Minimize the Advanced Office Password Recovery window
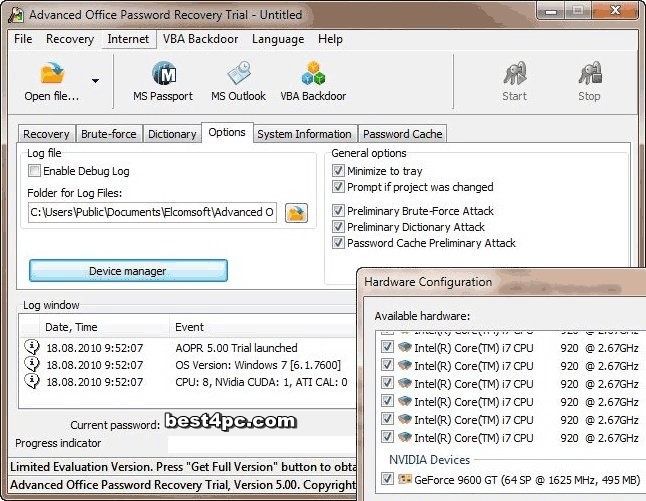 [551, 11]
